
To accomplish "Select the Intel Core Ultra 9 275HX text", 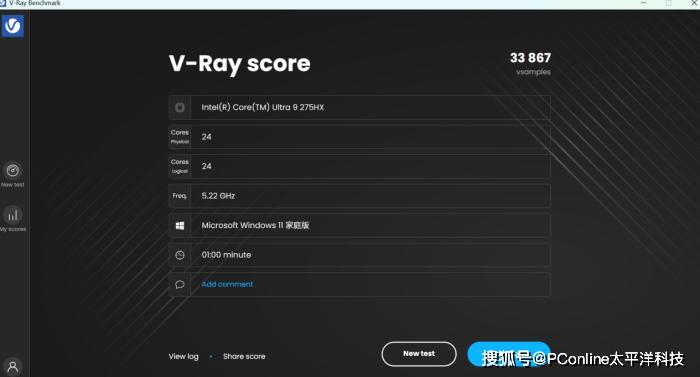I will [x=262, y=107].
